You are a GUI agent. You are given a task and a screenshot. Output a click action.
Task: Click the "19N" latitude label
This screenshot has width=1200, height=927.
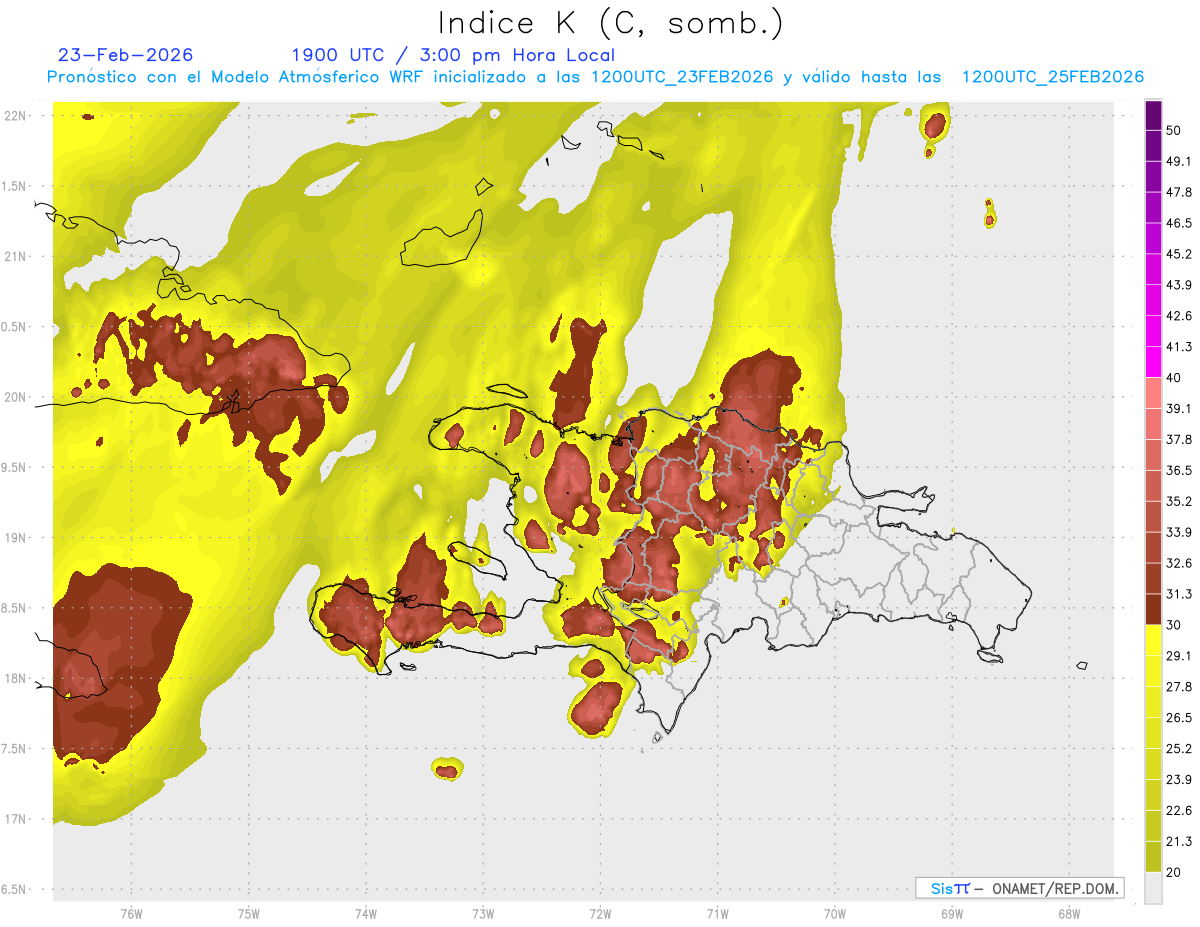(x=15, y=538)
